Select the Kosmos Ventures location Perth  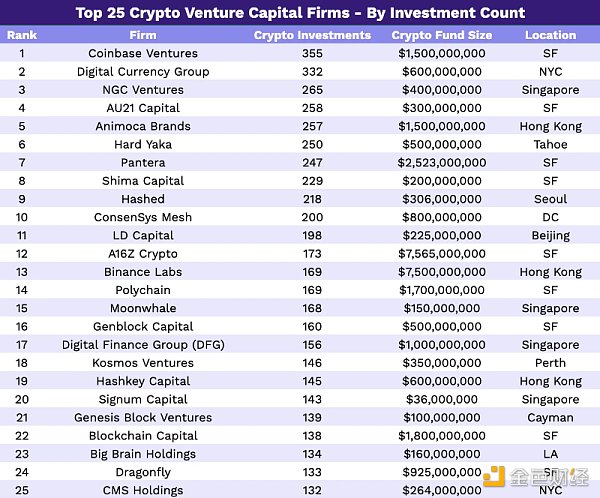click(550, 363)
